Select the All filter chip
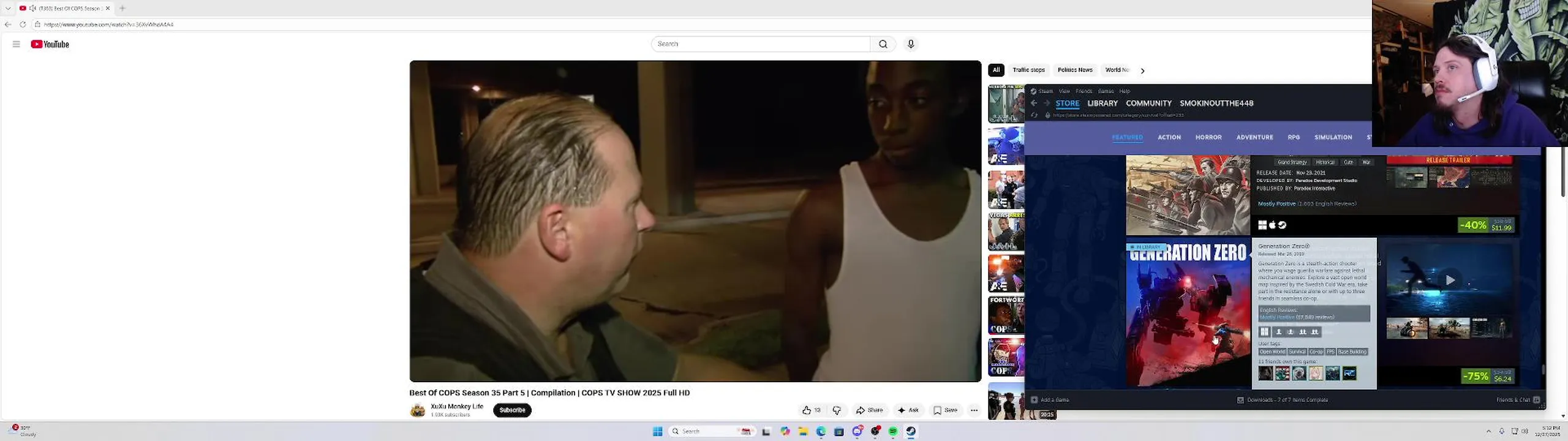Screen dimensions: 1568x441 [996, 70]
